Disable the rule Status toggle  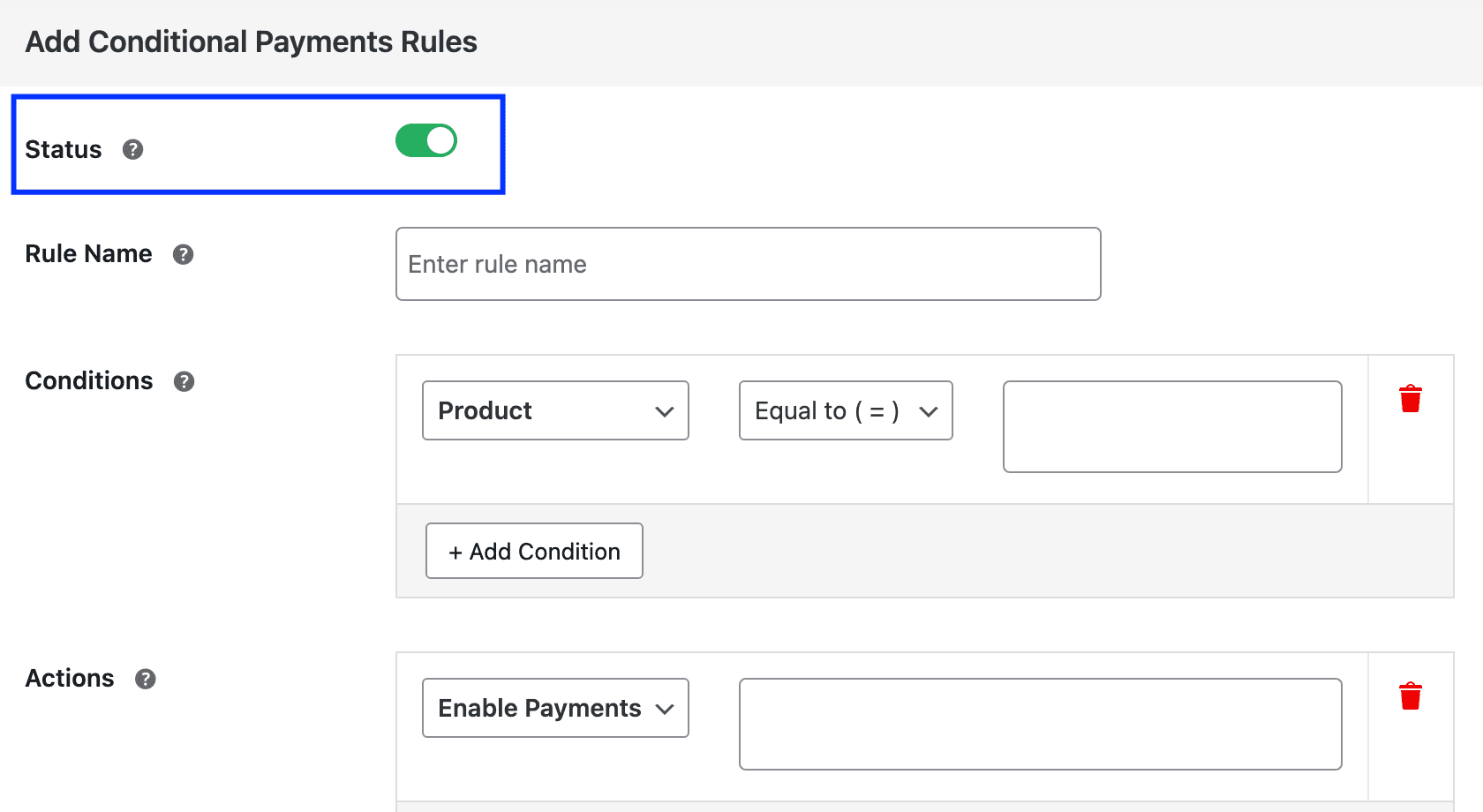click(426, 139)
